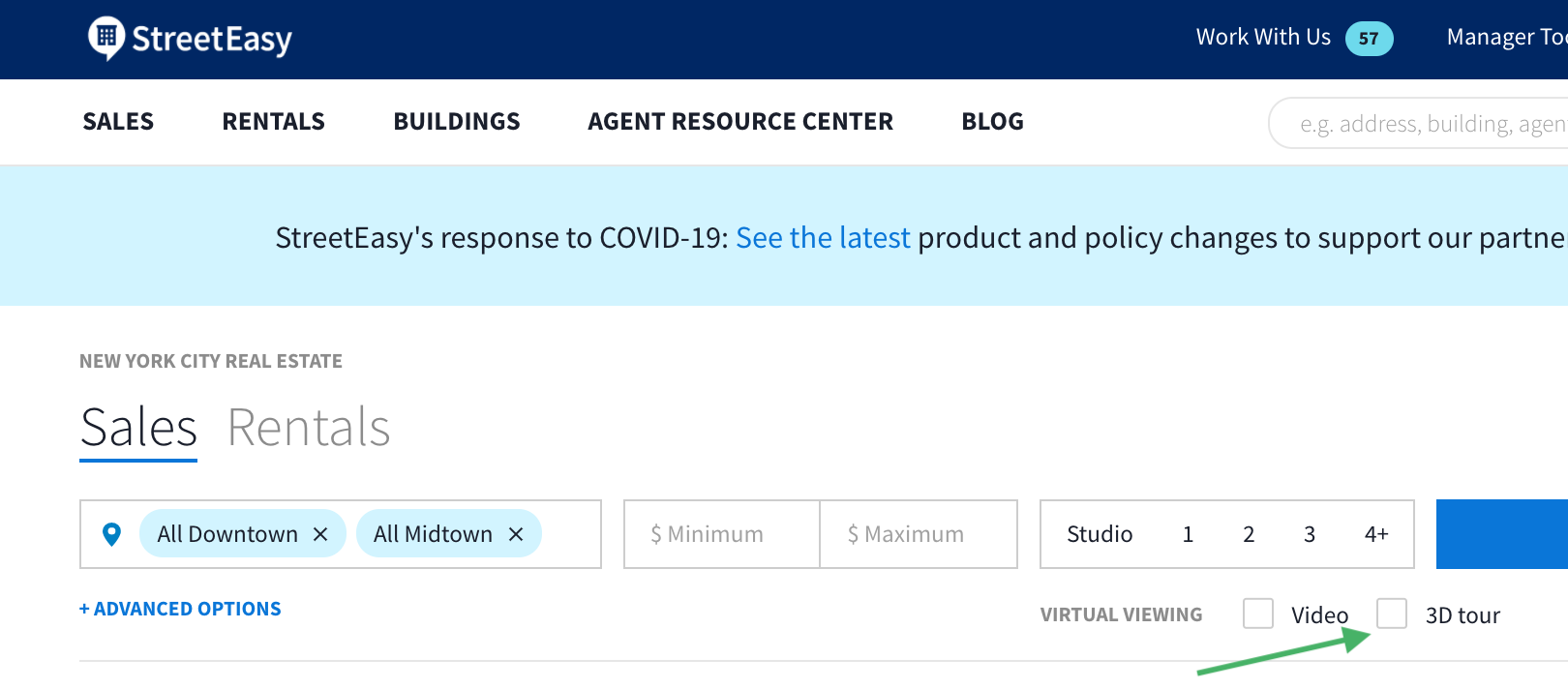Screen dimensions: 1568x689
Task: Click the Virtual Viewing label
Action: [x=1121, y=614]
